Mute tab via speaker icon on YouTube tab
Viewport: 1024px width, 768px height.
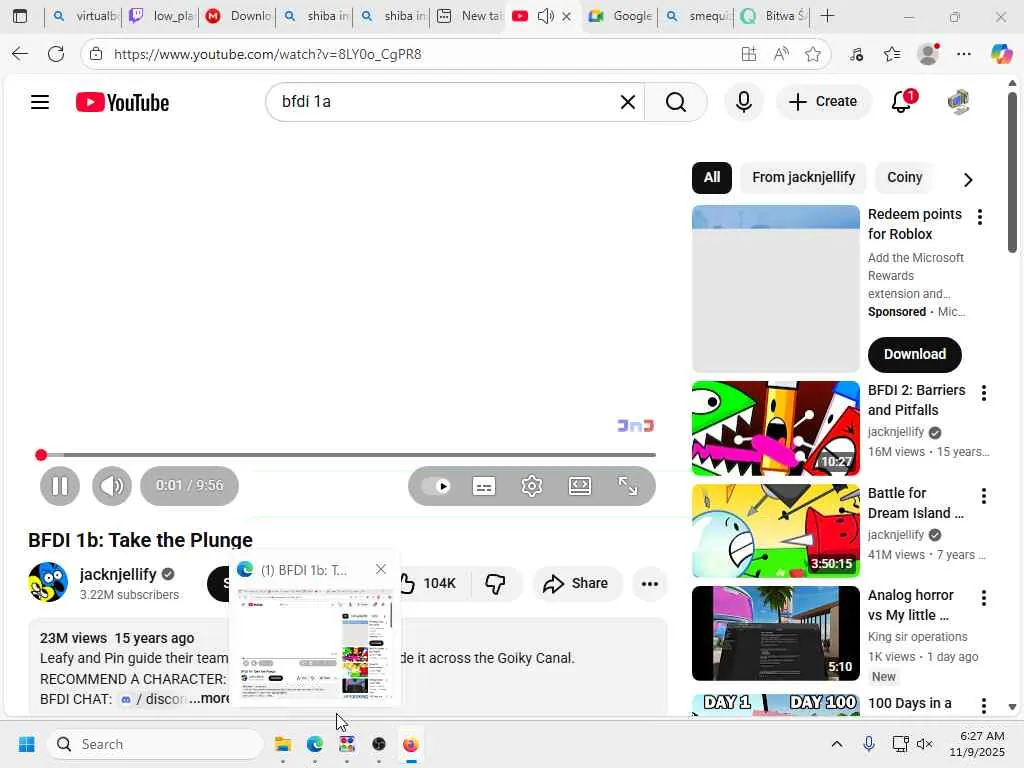pyautogui.click(x=545, y=16)
